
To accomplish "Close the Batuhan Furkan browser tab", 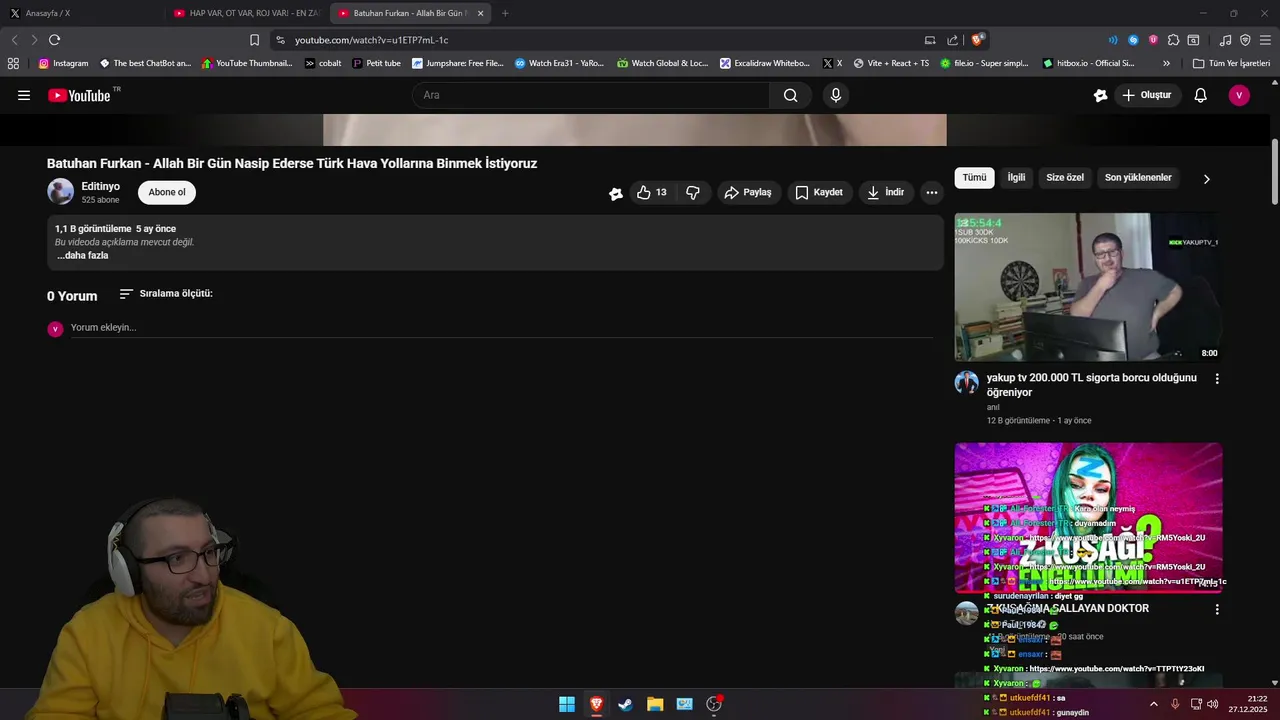I will (x=481, y=13).
